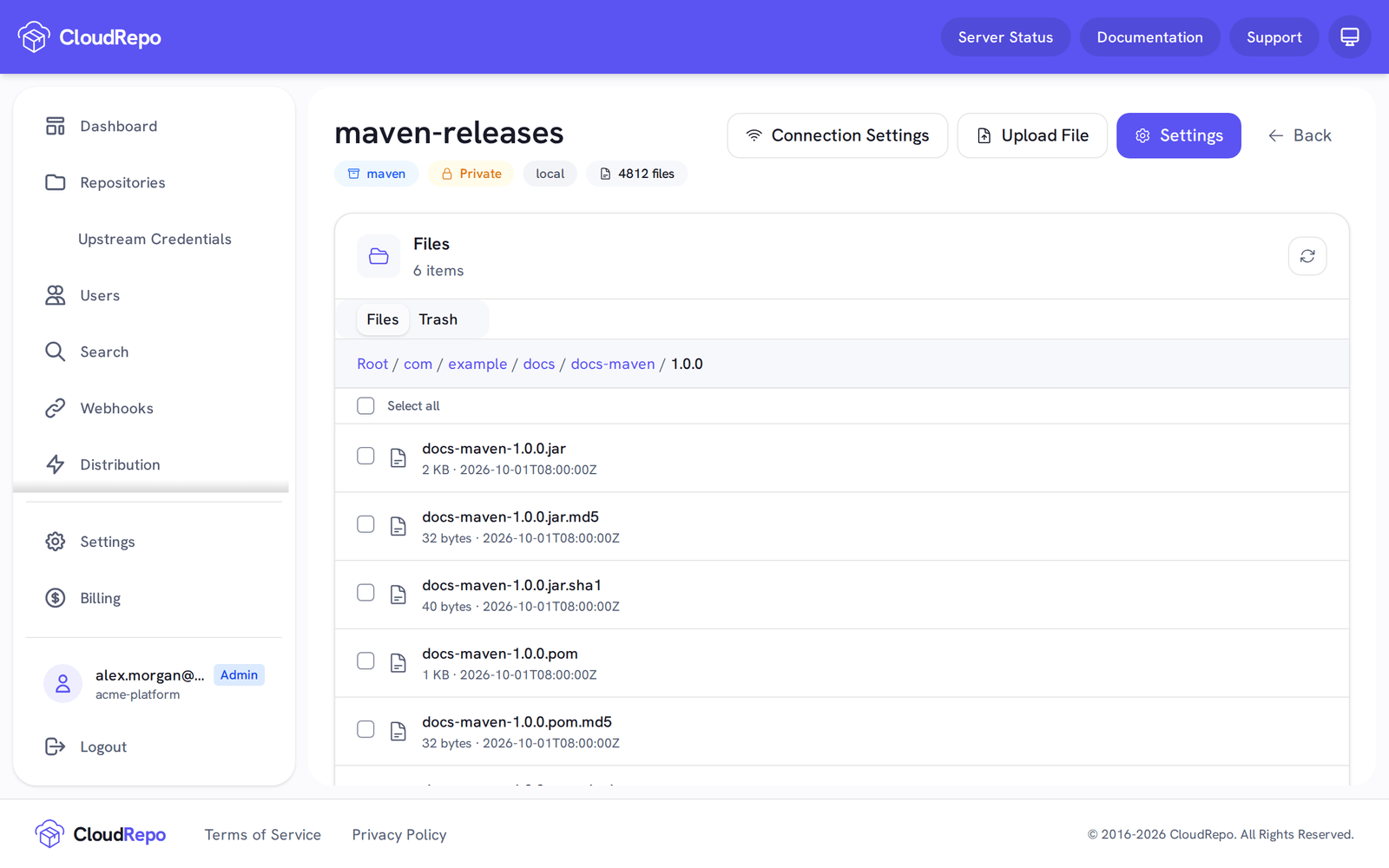Click the sidebar Settings gear icon
This screenshot has height=868, width=1389.
click(x=56, y=542)
